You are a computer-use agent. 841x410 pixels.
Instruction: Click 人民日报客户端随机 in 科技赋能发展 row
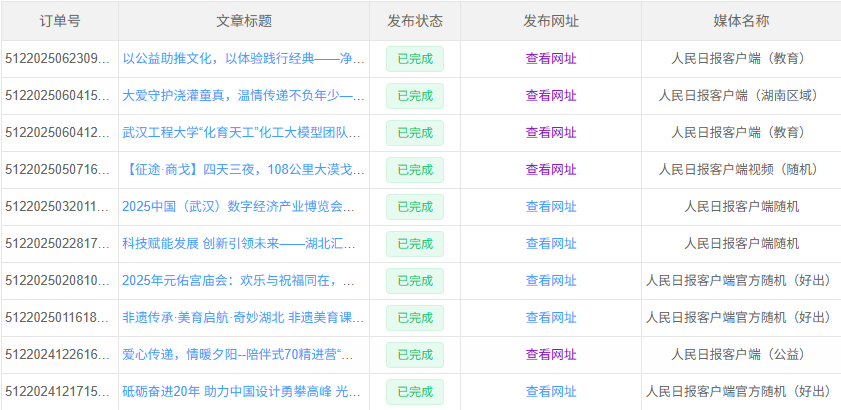click(741, 244)
